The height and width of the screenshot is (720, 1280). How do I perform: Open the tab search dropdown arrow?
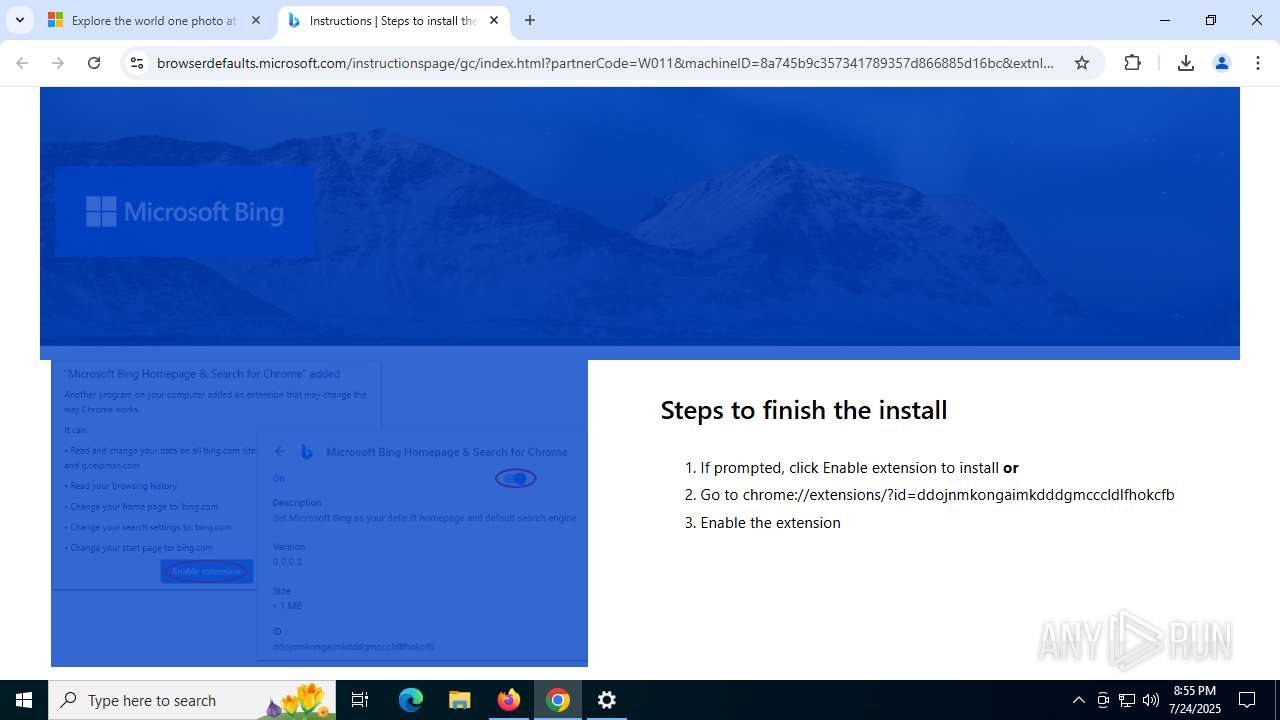19,20
